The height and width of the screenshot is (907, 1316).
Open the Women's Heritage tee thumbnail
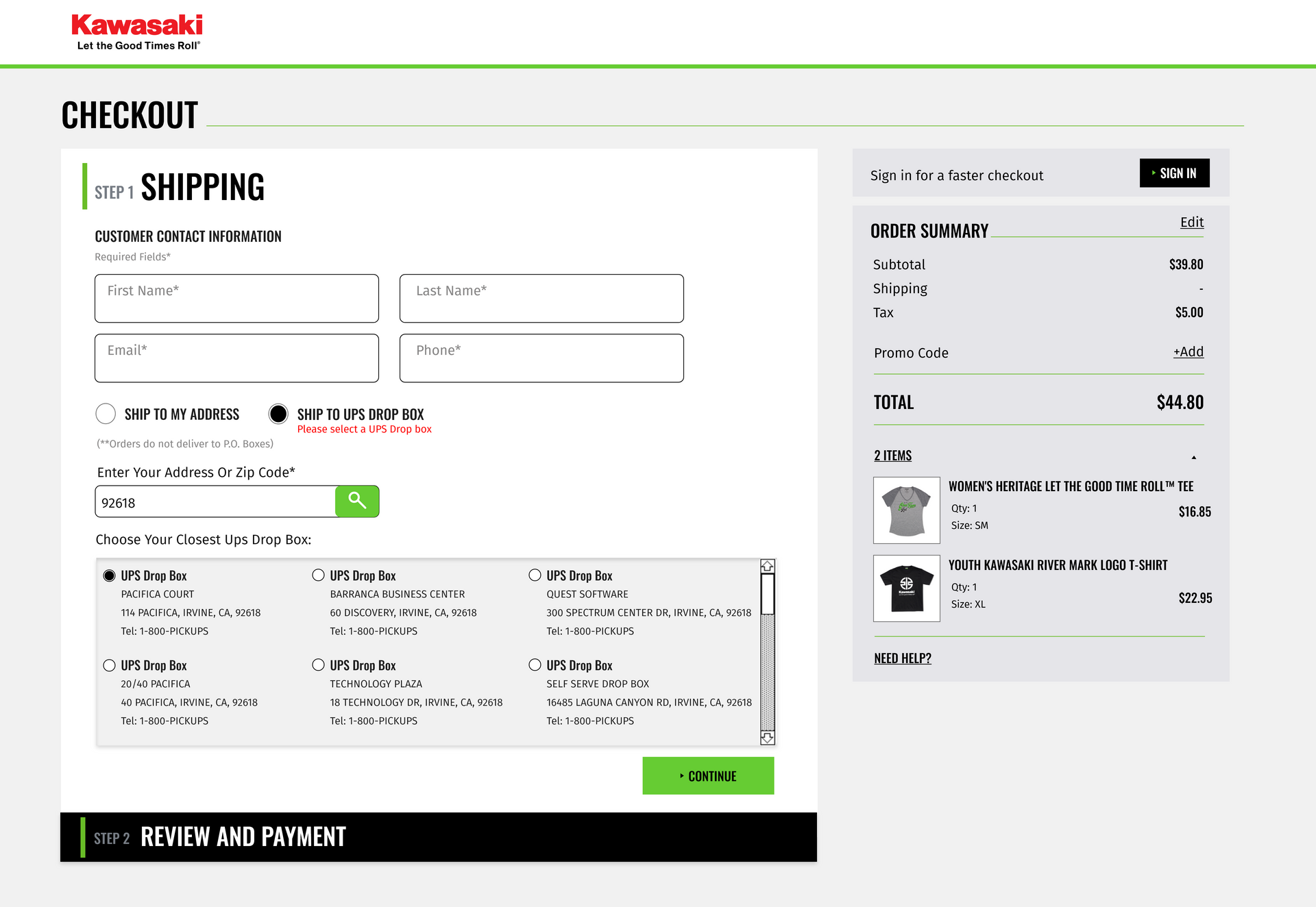coord(907,510)
